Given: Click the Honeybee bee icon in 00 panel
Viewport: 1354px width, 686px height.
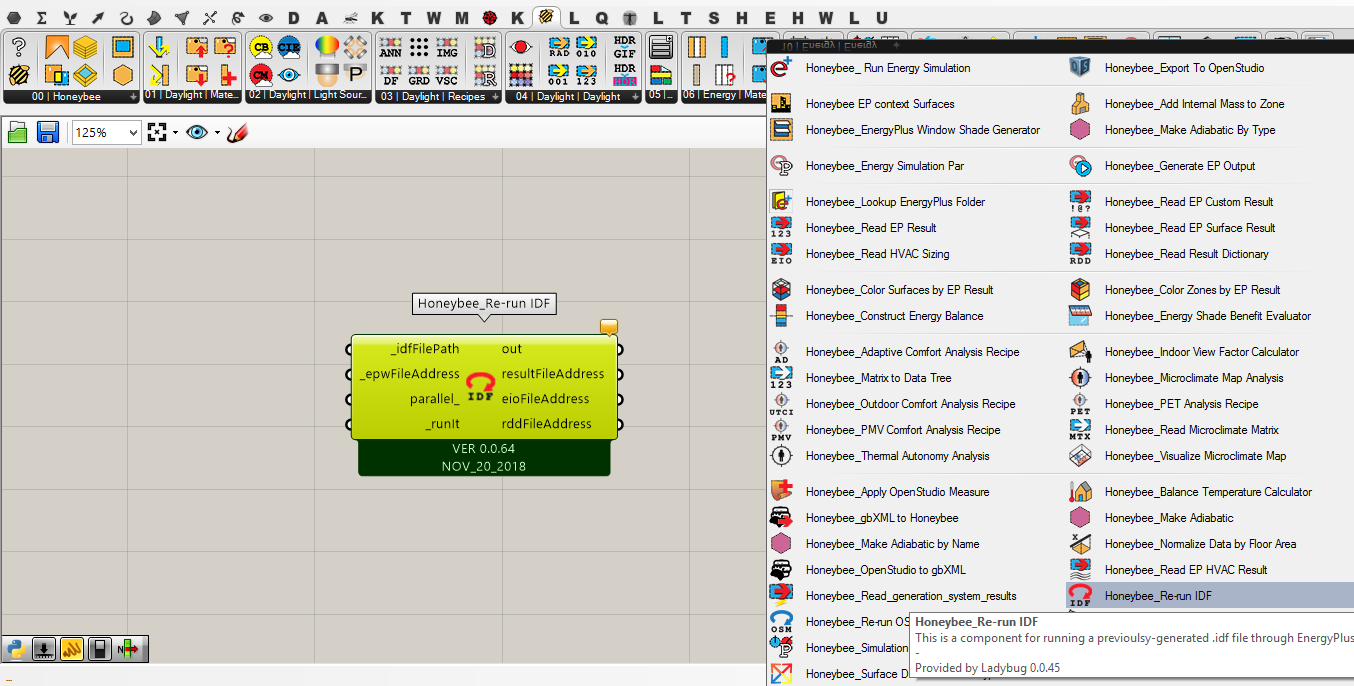Looking at the screenshot, I should (x=18, y=75).
